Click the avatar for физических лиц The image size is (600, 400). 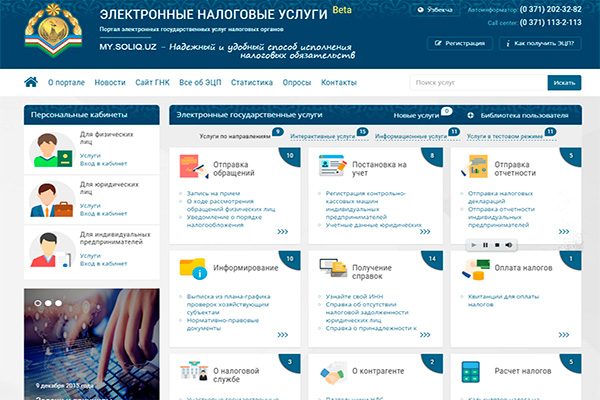coord(51,150)
